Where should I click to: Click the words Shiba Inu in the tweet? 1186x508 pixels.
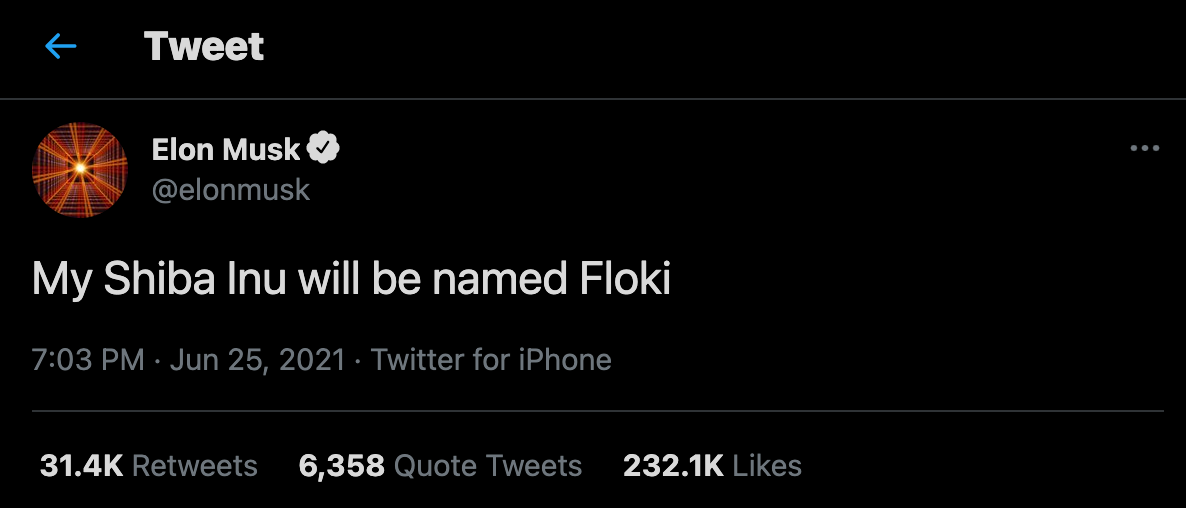[x=197, y=280]
